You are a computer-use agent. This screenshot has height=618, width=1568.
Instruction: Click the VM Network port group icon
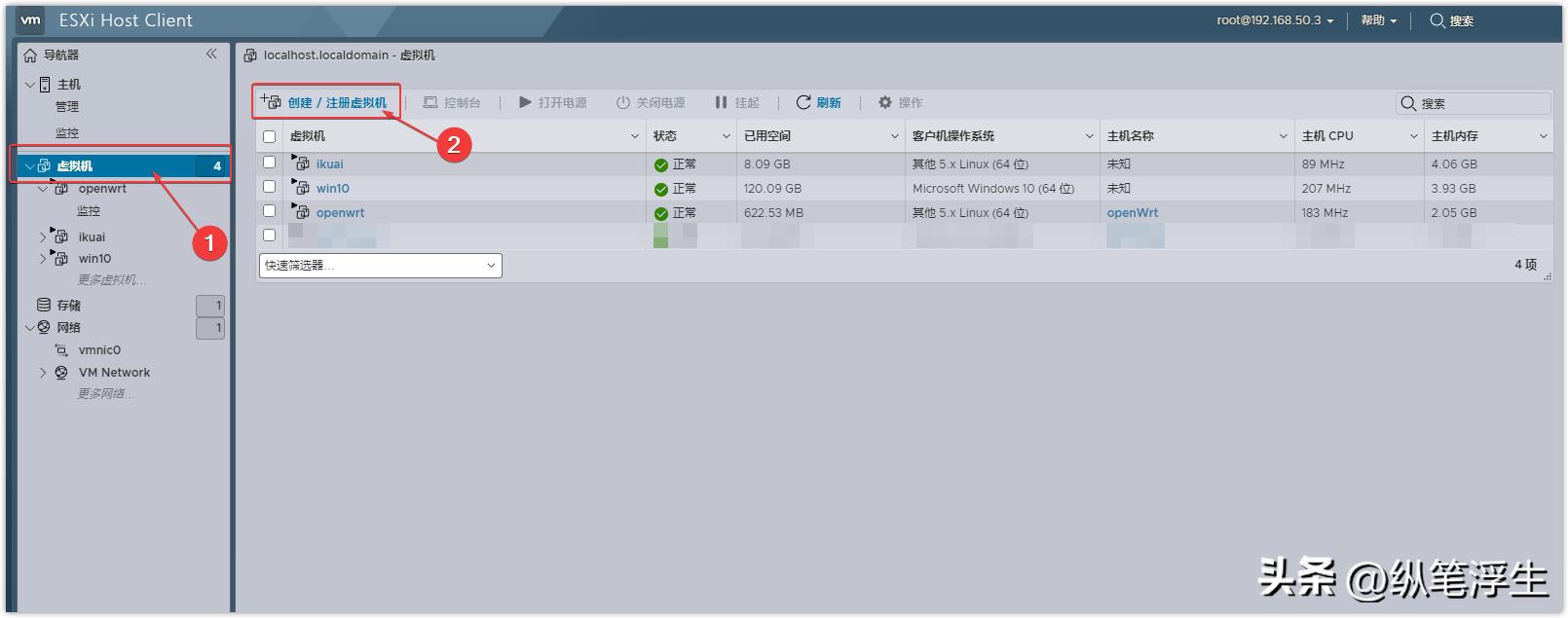click(x=61, y=373)
